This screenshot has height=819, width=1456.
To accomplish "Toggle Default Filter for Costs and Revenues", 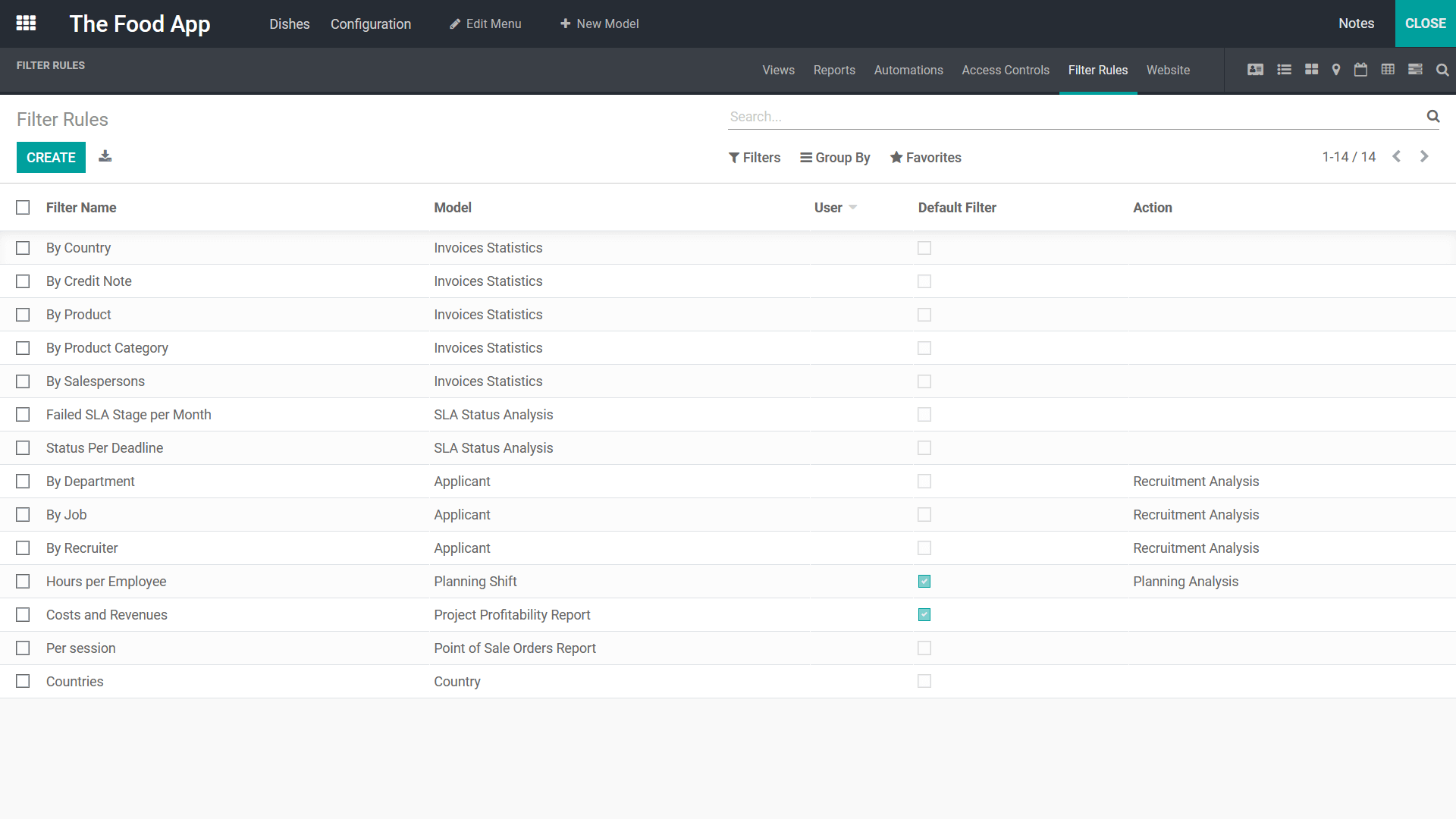I will click(x=924, y=614).
